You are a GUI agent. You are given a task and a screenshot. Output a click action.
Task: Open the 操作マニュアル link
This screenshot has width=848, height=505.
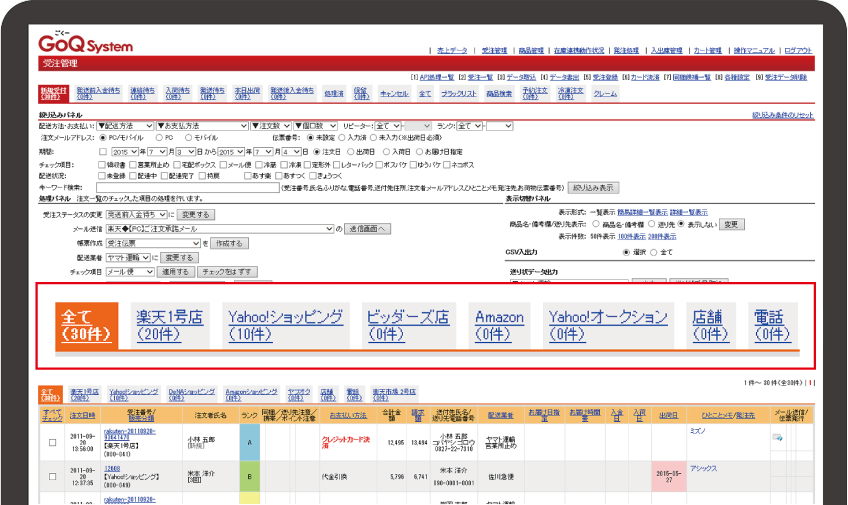point(754,50)
